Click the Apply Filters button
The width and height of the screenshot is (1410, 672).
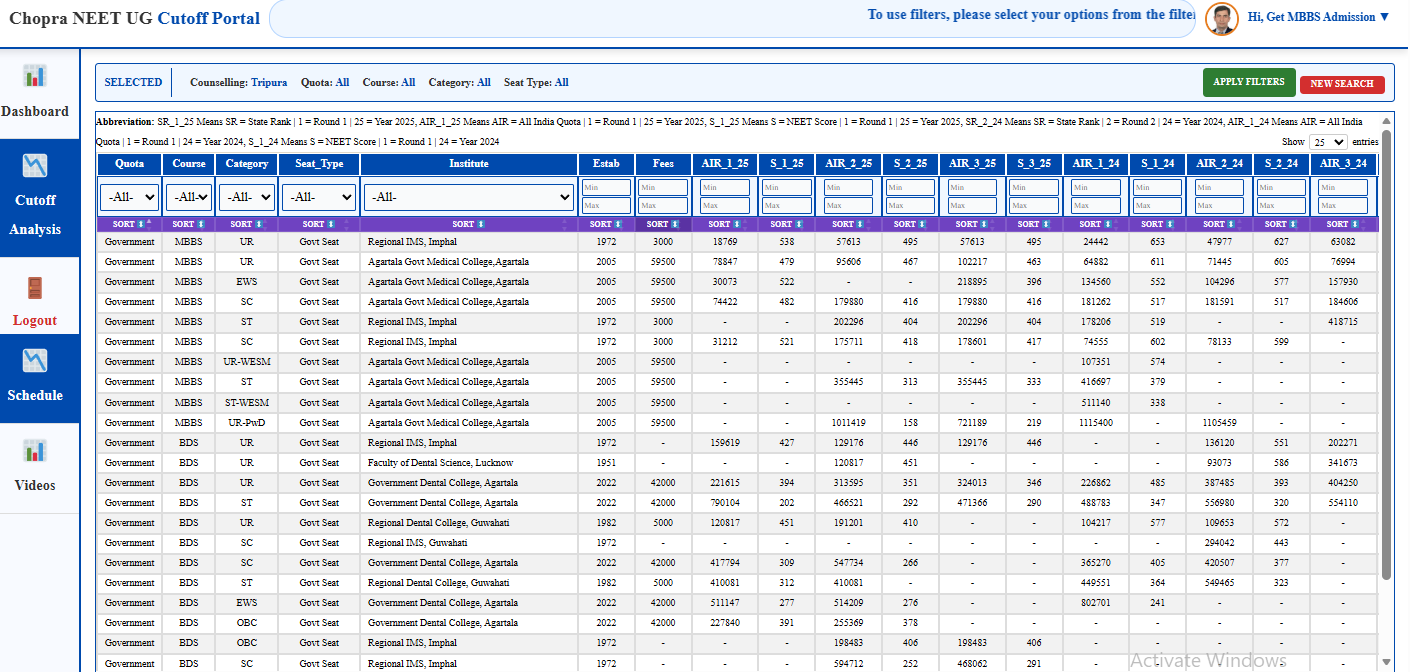tap(1248, 82)
